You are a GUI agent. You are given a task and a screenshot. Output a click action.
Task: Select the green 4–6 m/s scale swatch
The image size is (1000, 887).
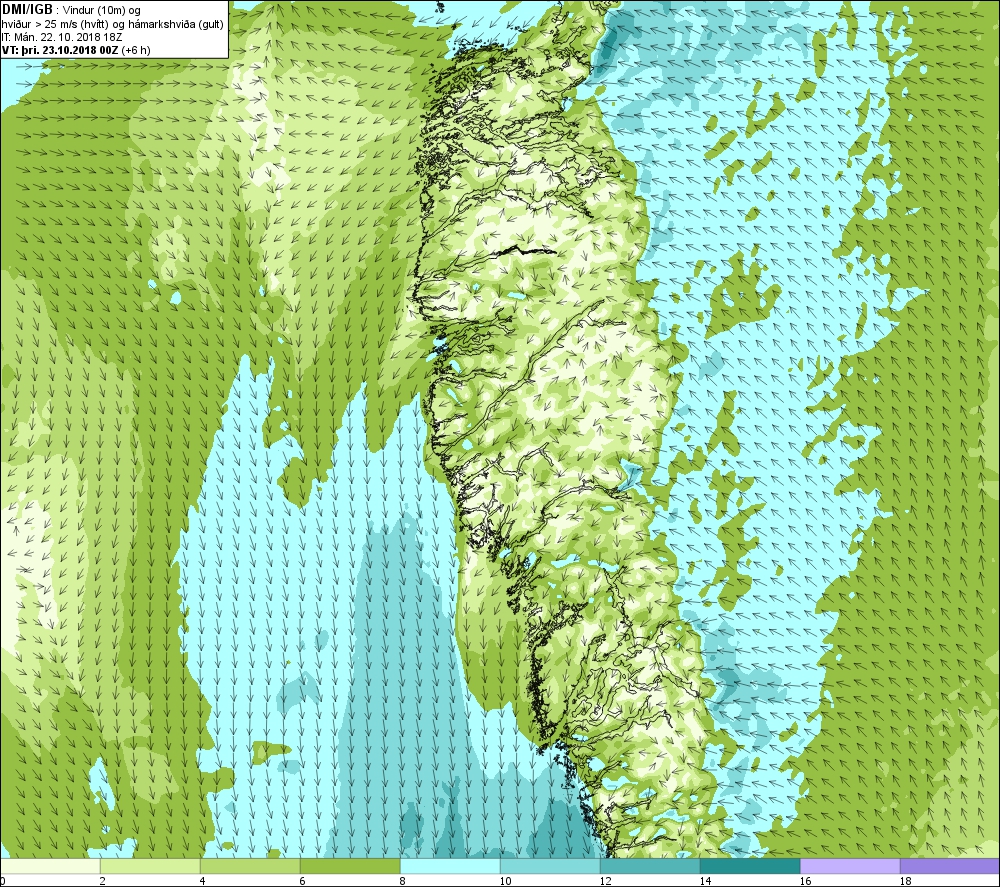coord(250,866)
